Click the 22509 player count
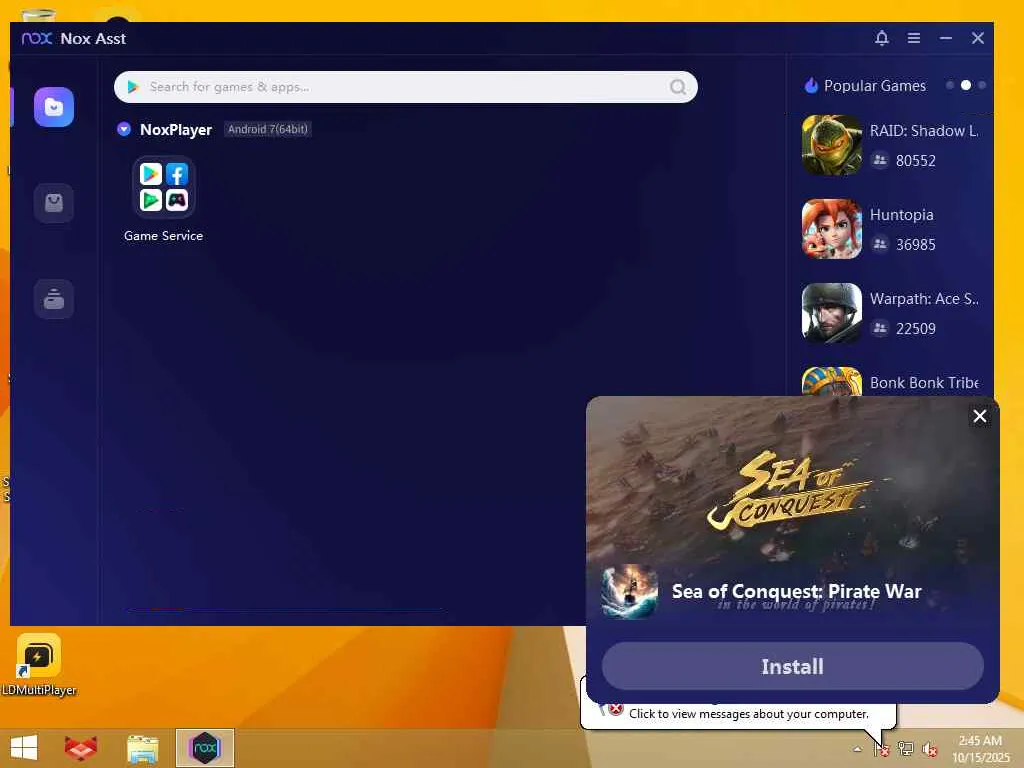 [916, 328]
